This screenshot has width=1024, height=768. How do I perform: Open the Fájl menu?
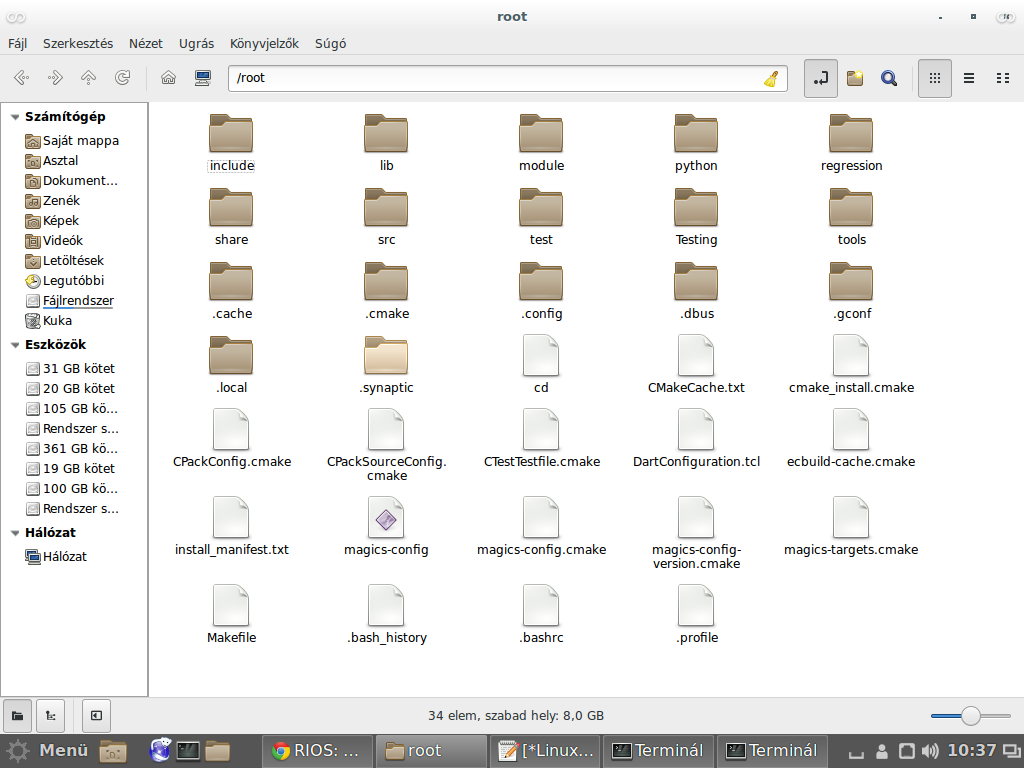[17, 43]
